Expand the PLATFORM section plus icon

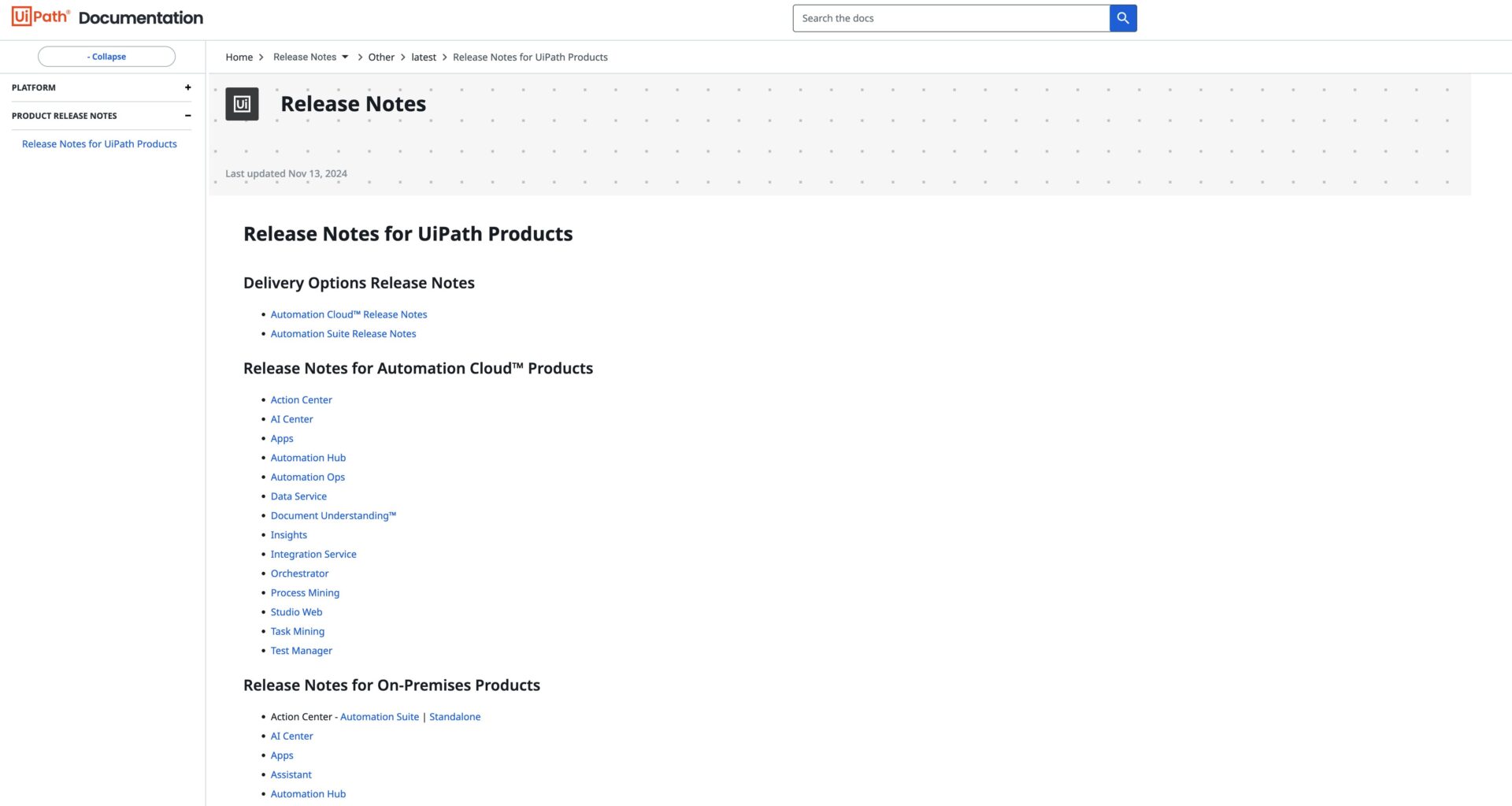click(187, 87)
